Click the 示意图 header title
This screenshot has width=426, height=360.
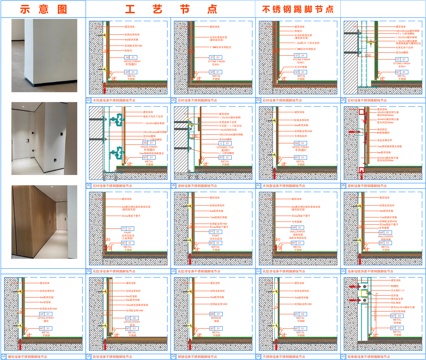click(x=43, y=9)
